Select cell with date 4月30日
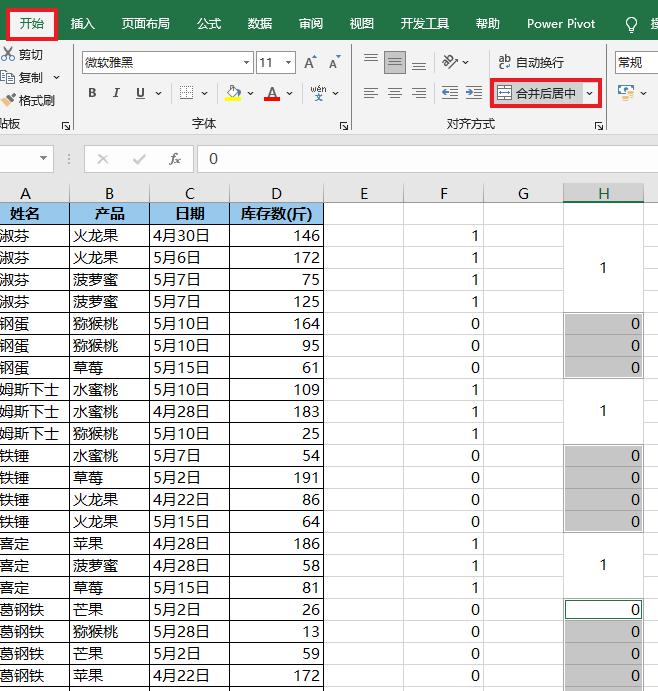The width and height of the screenshot is (658, 691). [x=190, y=236]
